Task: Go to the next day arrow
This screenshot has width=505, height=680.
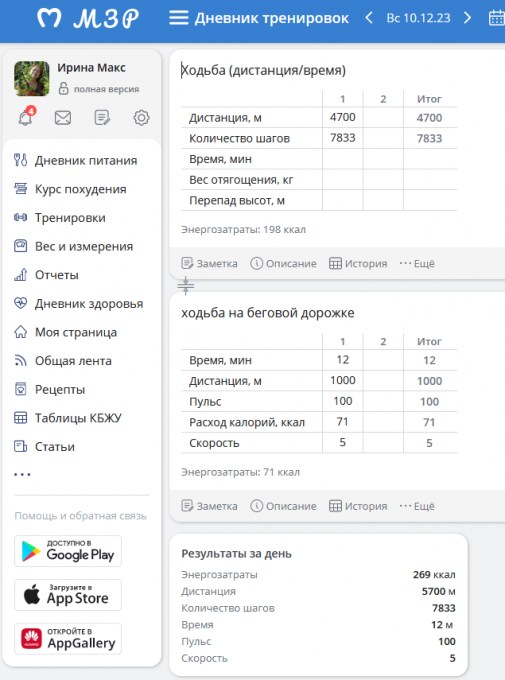Action: [x=467, y=18]
